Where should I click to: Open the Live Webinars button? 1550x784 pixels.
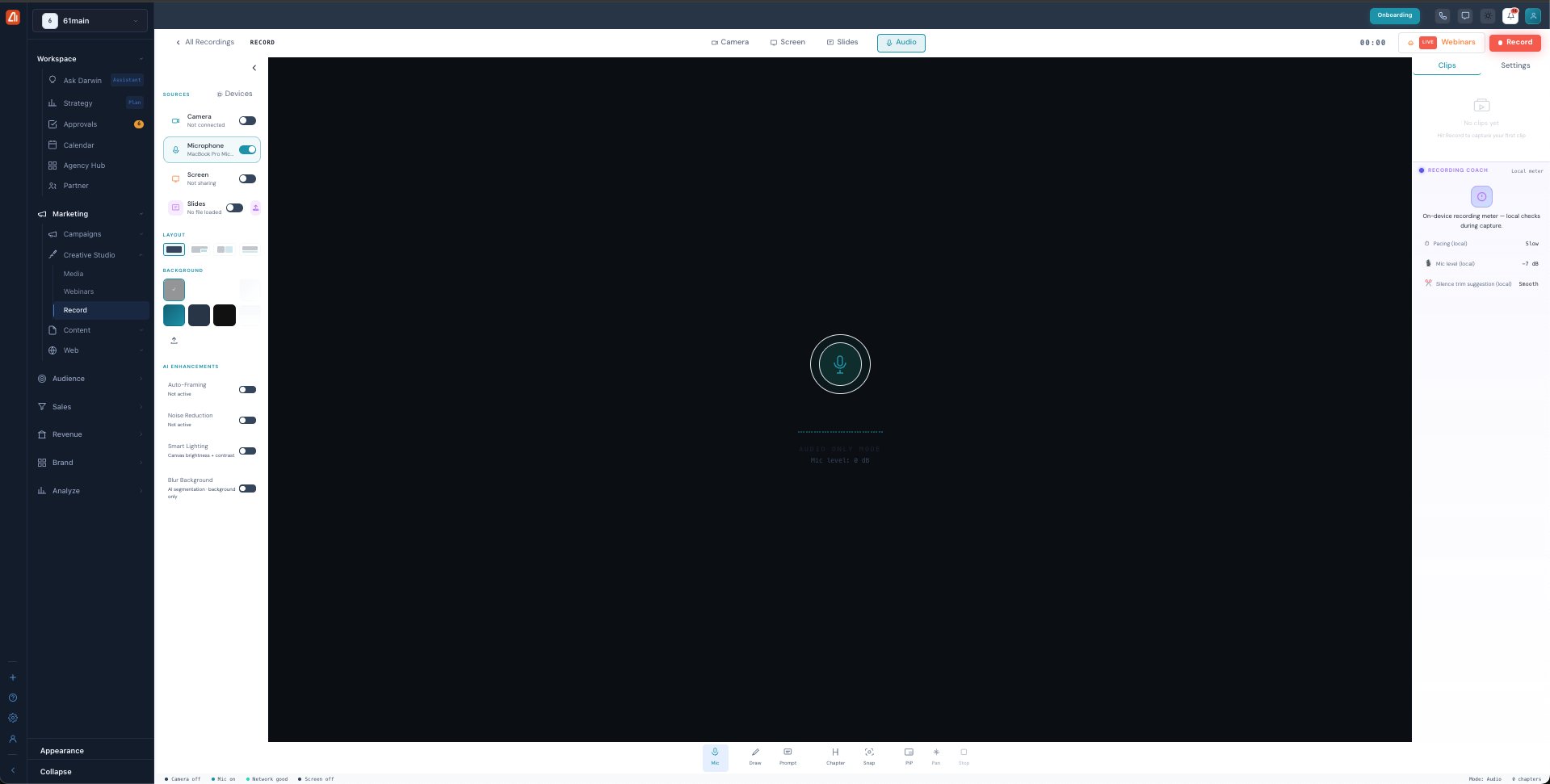point(1441,42)
